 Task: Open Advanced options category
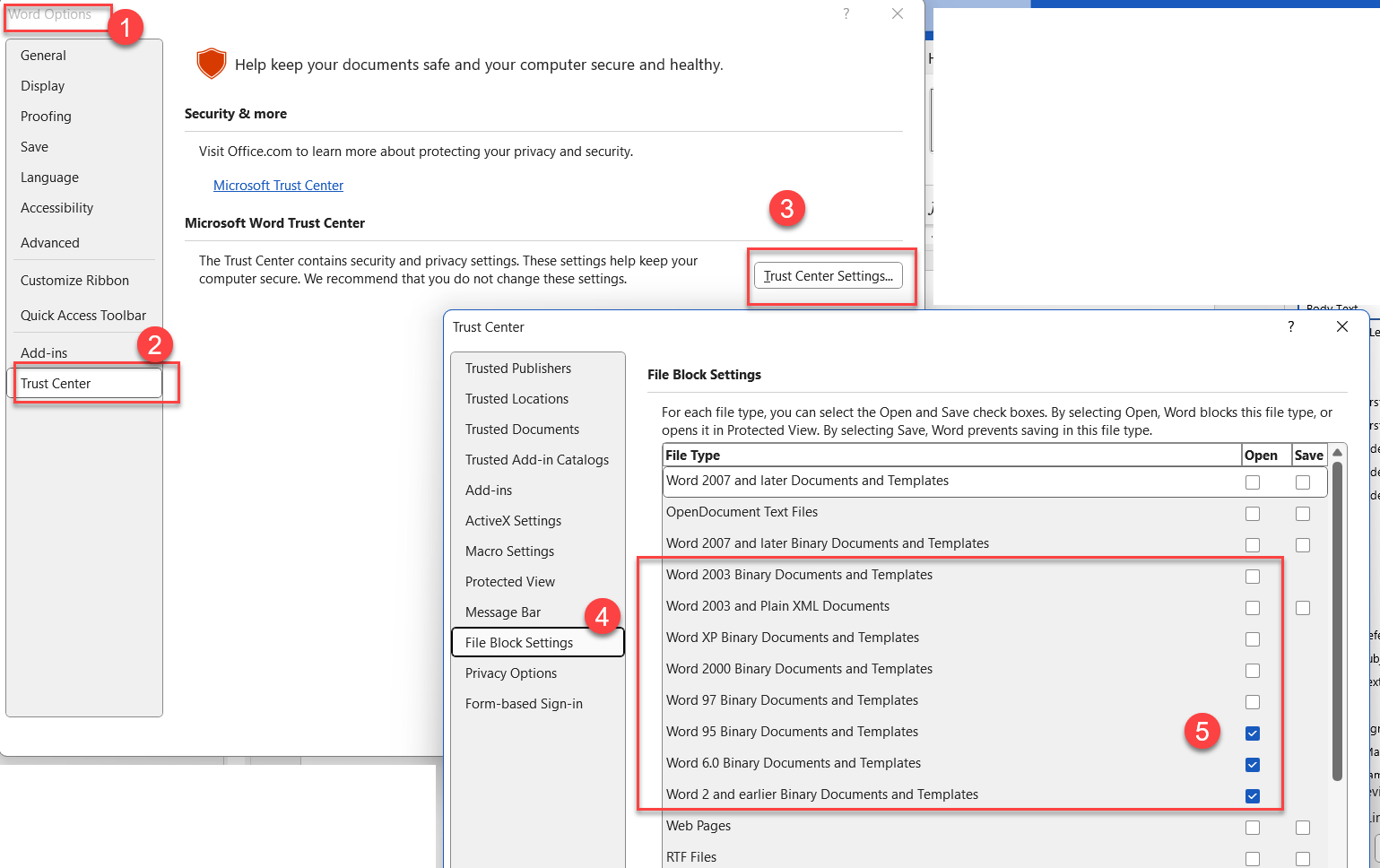(x=84, y=243)
